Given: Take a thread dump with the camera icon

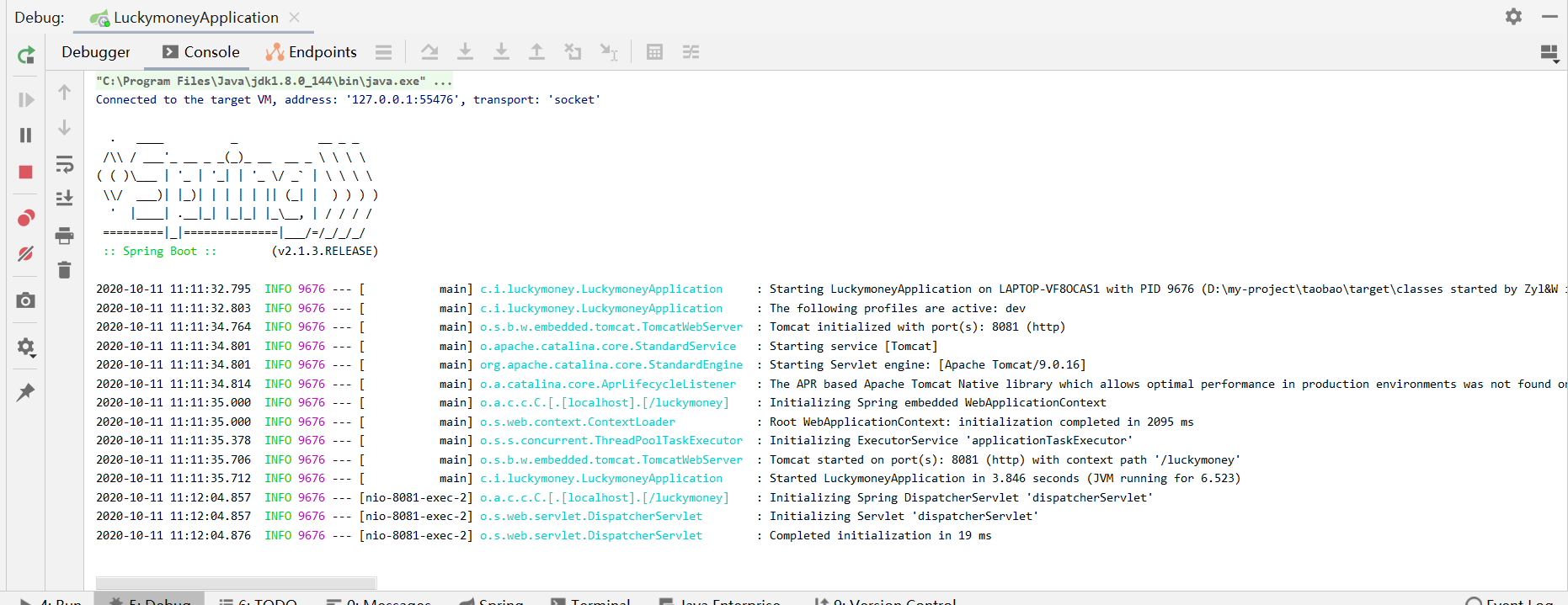Looking at the screenshot, I should pyautogui.click(x=26, y=300).
